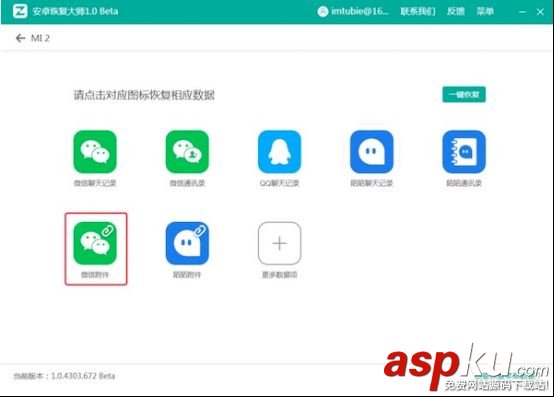Viewport: 554px width, 397px height.
Task: Select Momo attachments icon with paperclip
Action: pos(187,243)
